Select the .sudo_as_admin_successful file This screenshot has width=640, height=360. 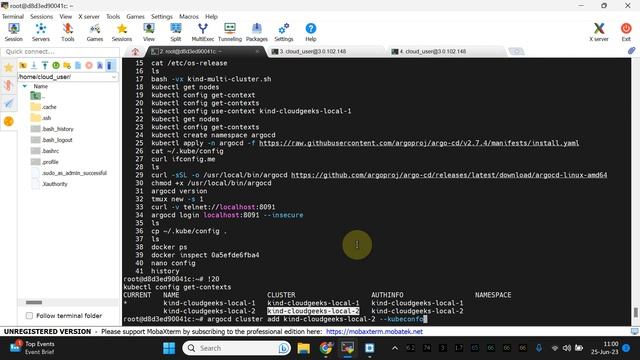pos(69,173)
